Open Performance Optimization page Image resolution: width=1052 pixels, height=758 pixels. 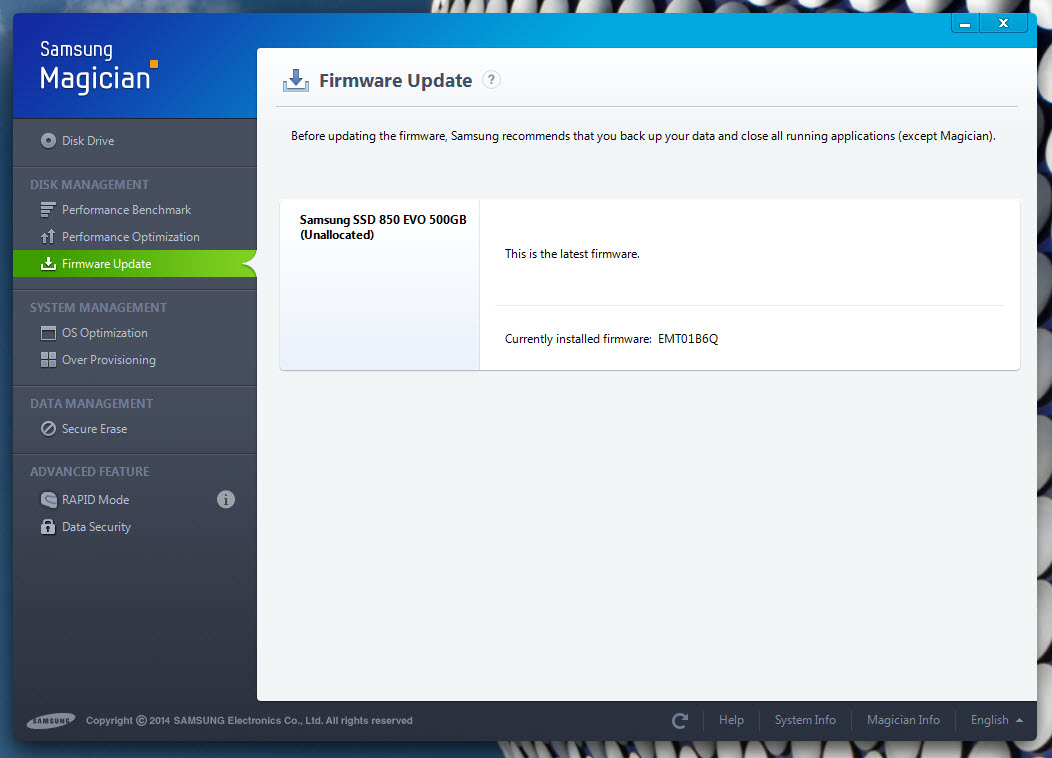coord(135,237)
